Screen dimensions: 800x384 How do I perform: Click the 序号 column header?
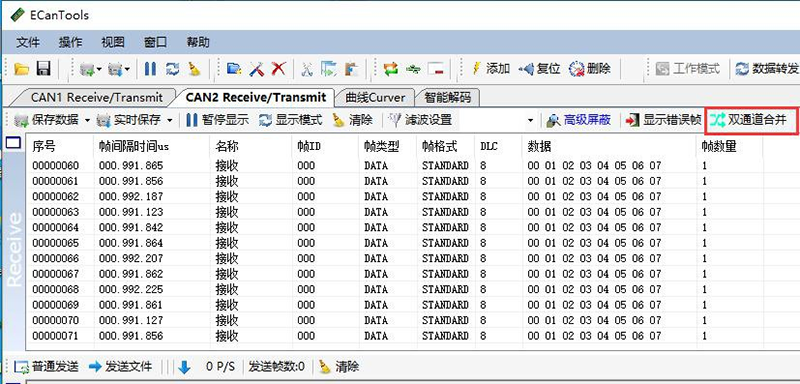point(60,147)
